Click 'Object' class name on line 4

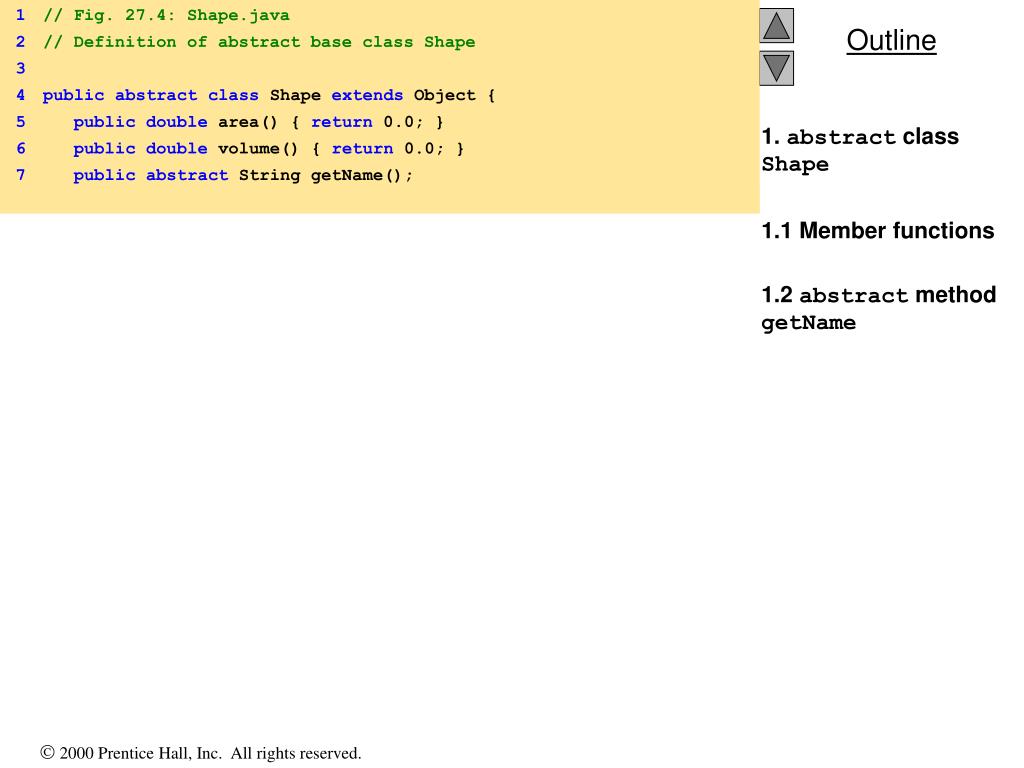point(445,95)
